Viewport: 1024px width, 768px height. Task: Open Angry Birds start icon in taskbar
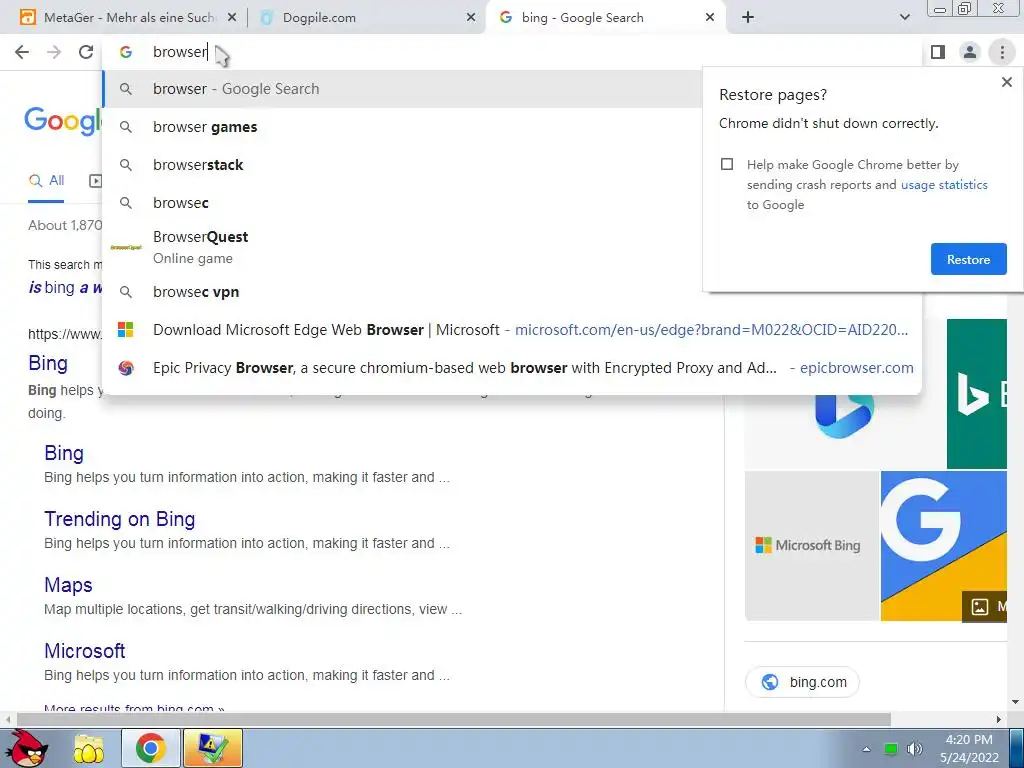[x=29, y=748]
